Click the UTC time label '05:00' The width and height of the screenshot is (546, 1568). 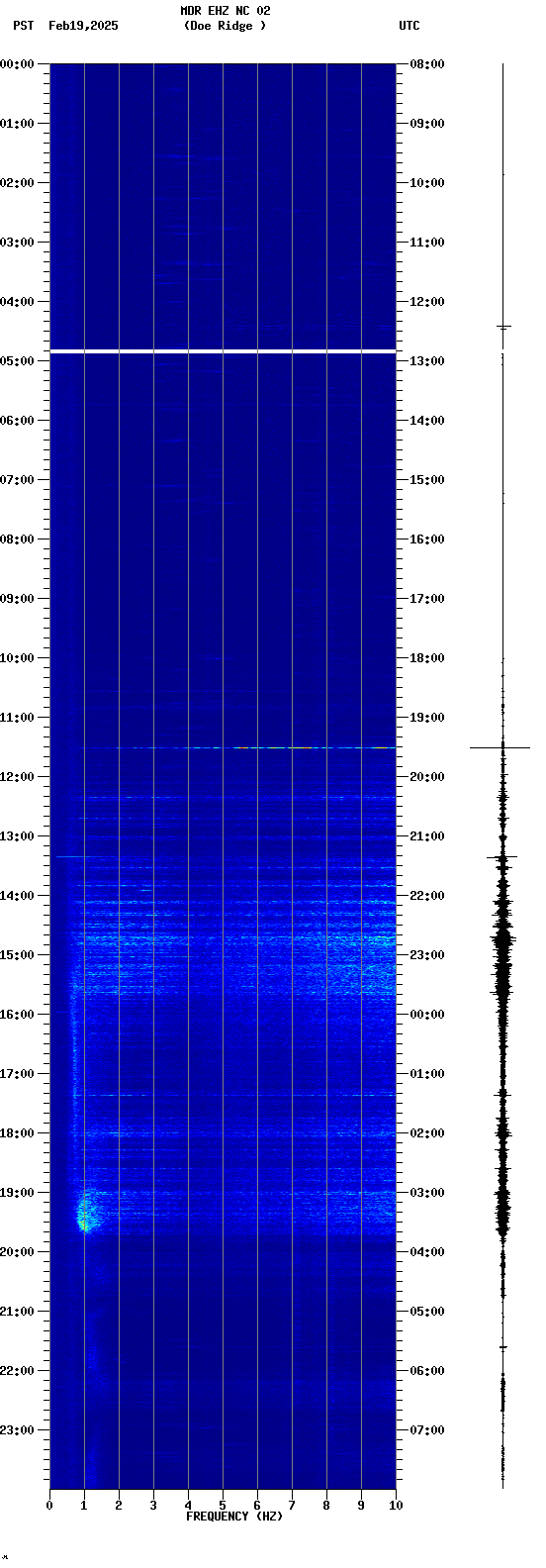click(427, 1312)
